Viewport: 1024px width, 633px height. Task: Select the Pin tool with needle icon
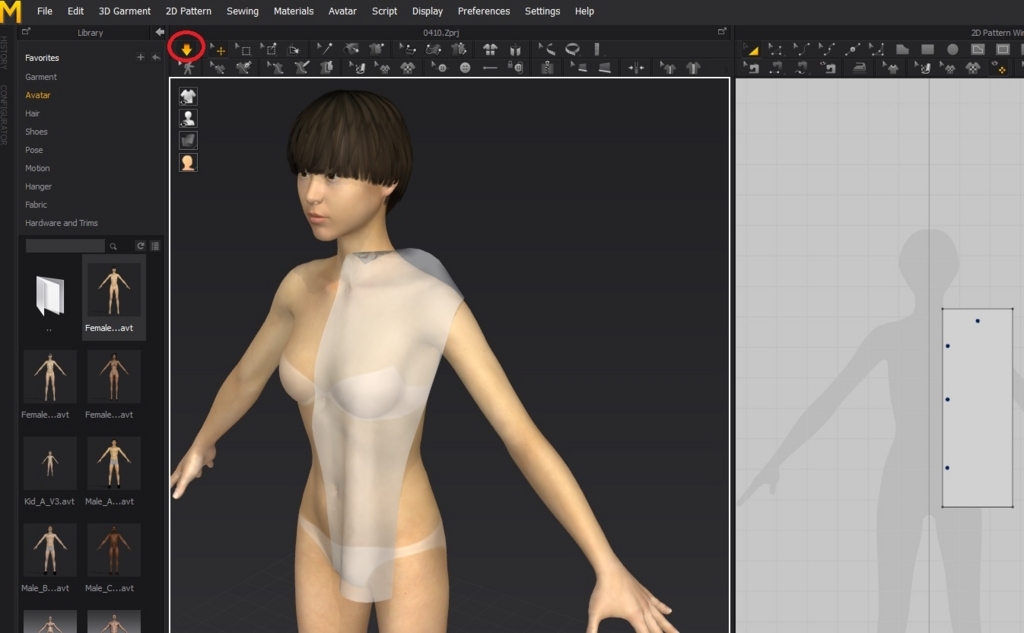pyautogui.click(x=324, y=49)
